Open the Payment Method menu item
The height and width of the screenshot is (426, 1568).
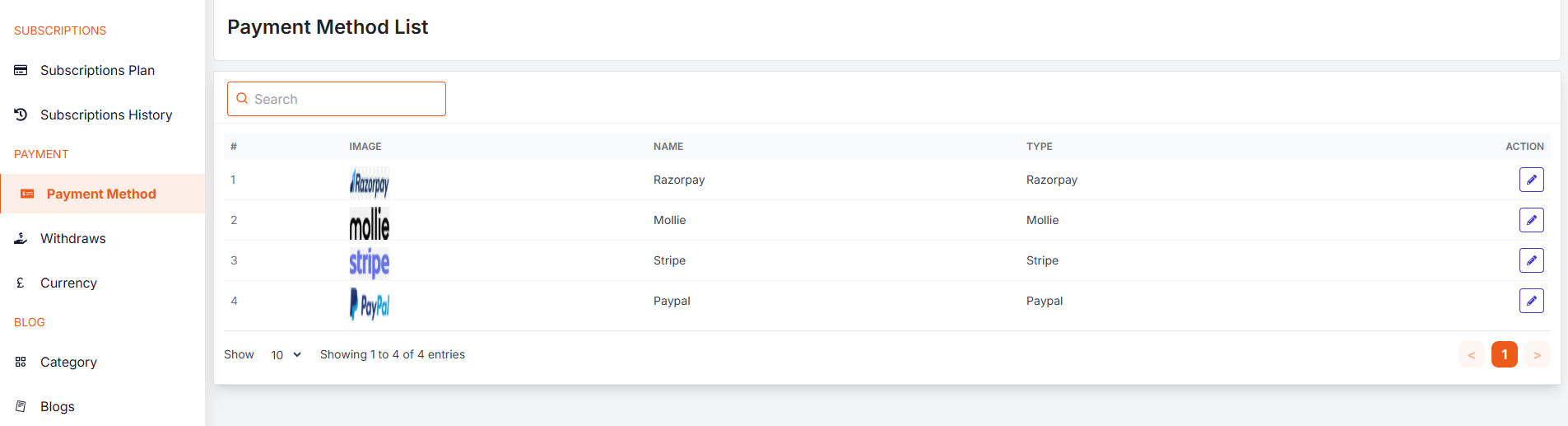coord(100,194)
